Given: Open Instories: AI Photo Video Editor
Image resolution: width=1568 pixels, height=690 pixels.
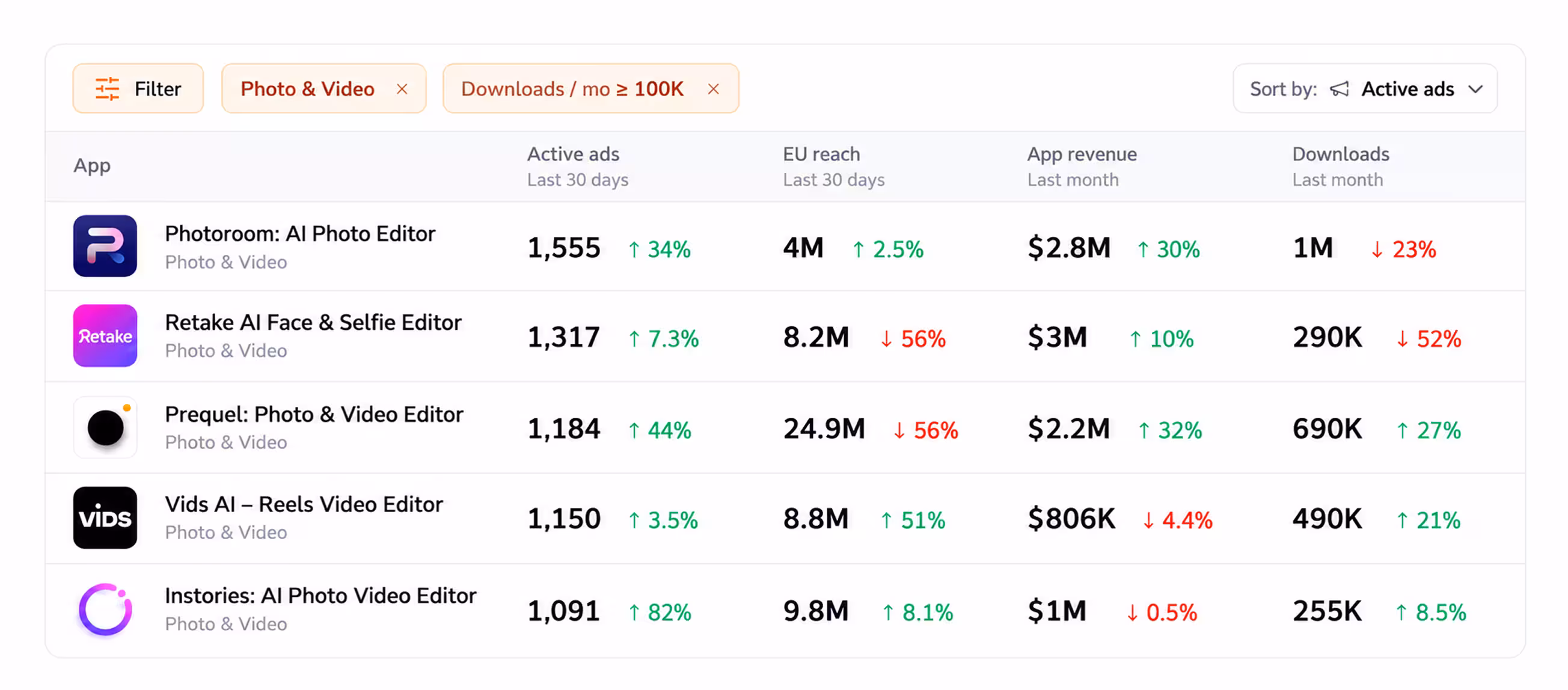Looking at the screenshot, I should [321, 596].
